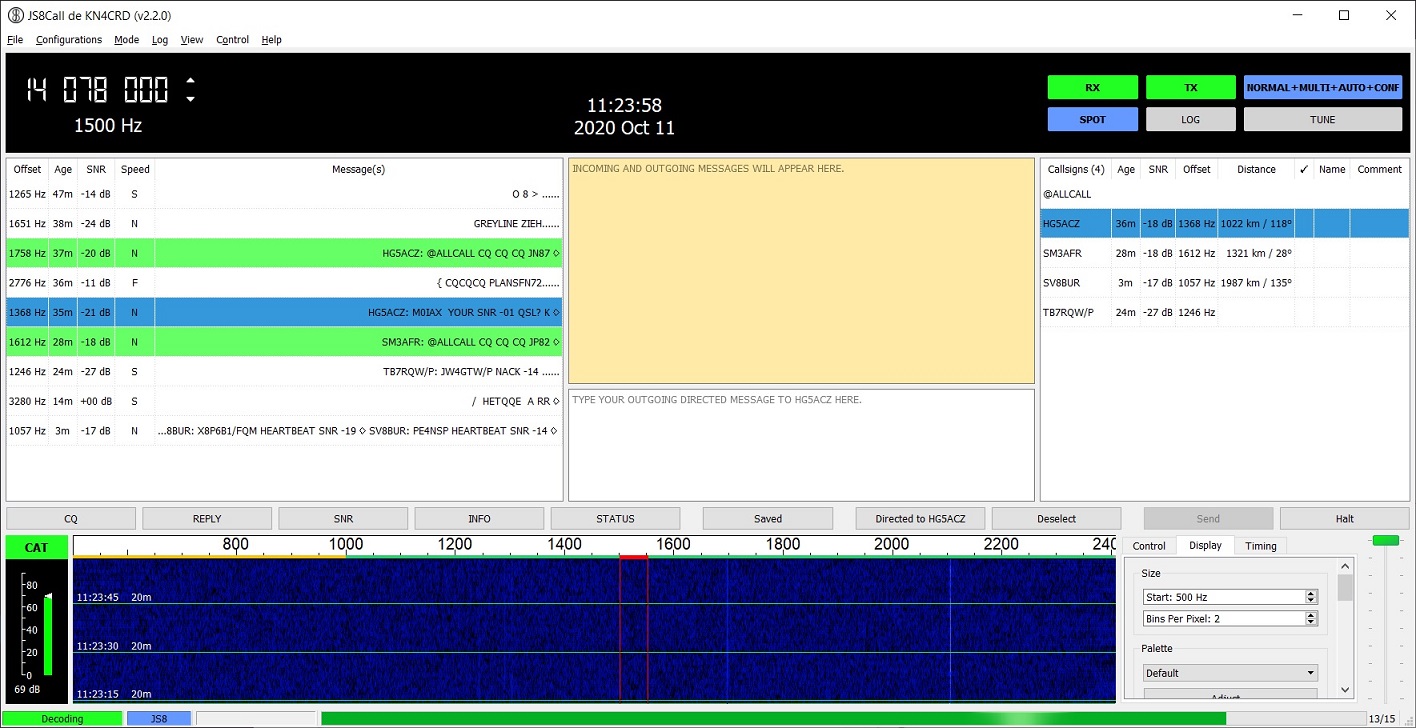Click the CAT status indicator

(x=37, y=548)
